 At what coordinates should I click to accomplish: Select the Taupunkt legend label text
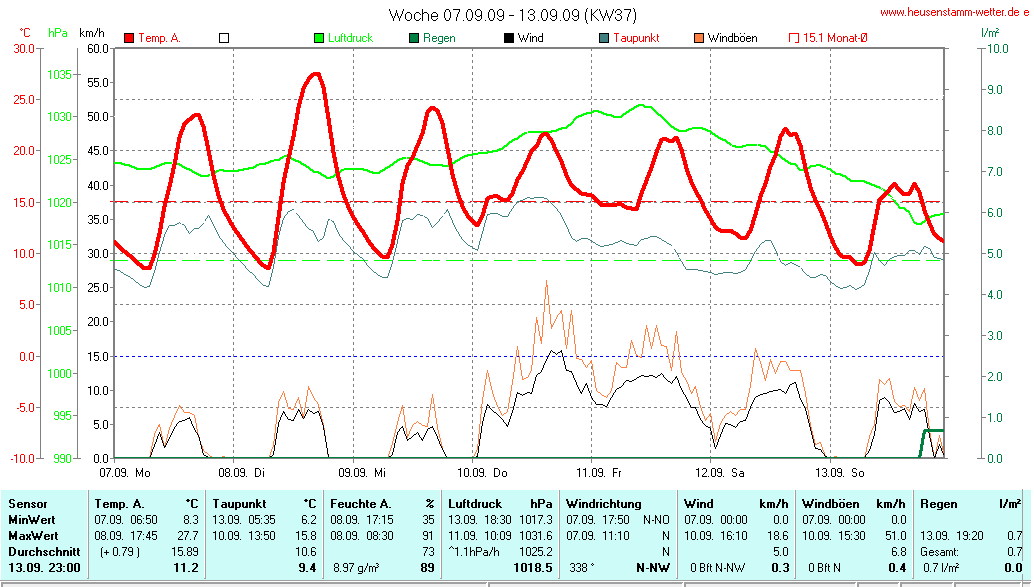[x=635, y=38]
